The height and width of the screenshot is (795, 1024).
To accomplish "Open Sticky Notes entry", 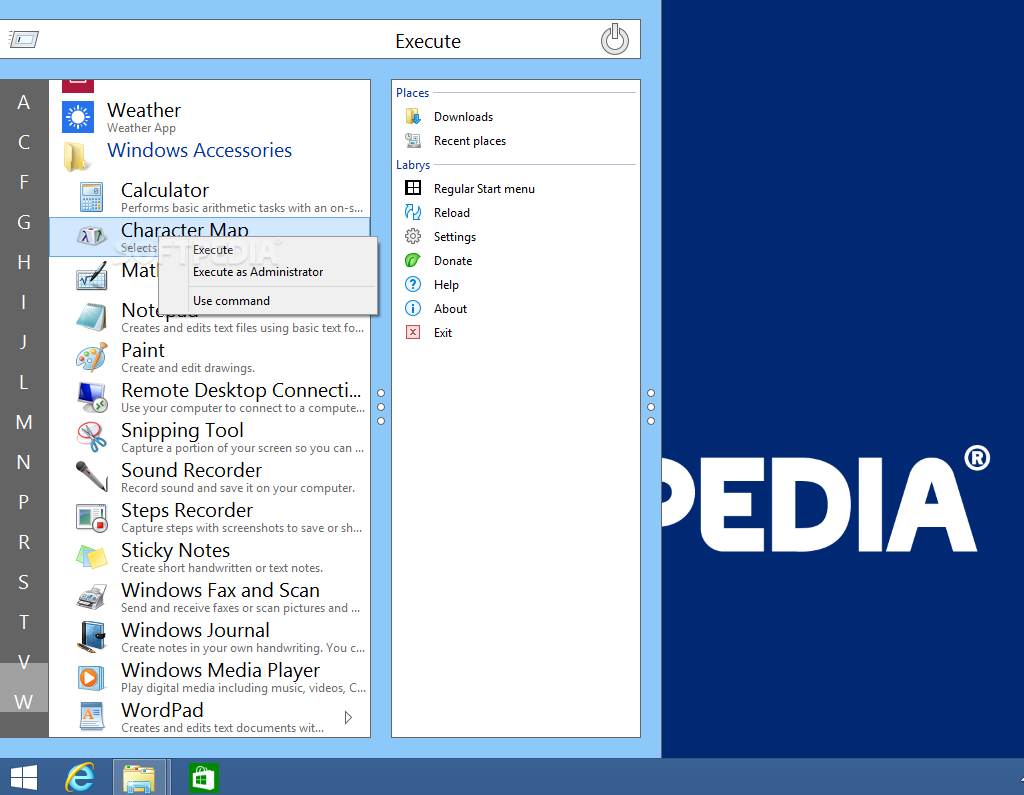I will (x=210, y=557).
